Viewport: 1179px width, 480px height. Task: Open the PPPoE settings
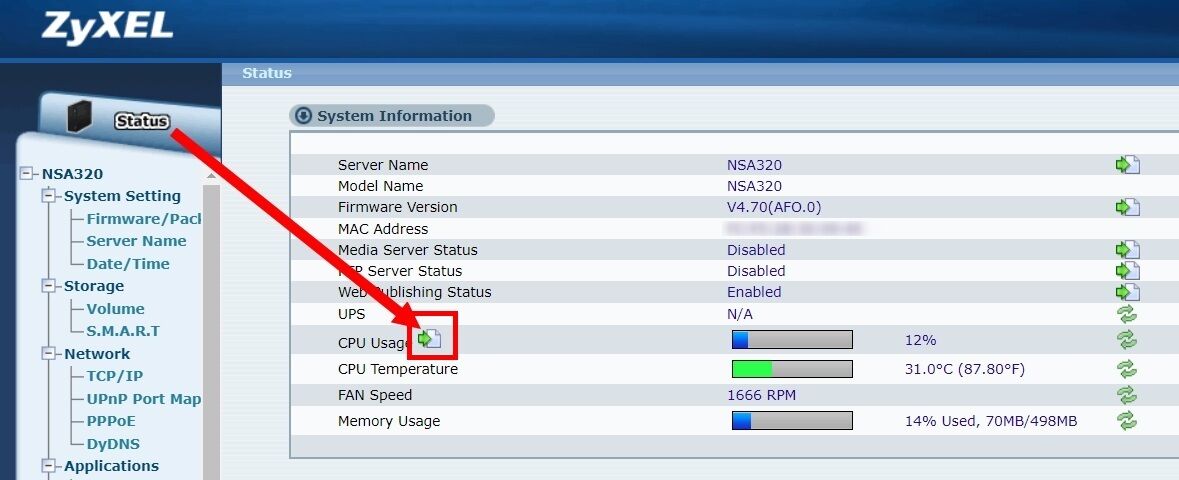tap(111, 421)
